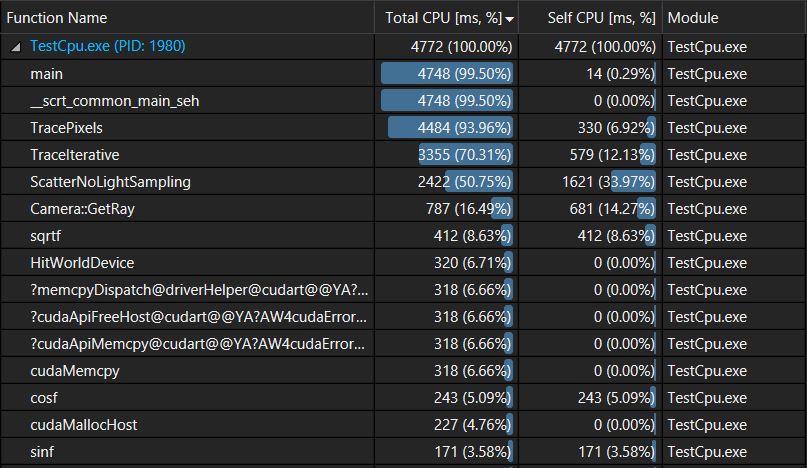Click the 227 (4.76%) Total CPU value

coord(472,425)
